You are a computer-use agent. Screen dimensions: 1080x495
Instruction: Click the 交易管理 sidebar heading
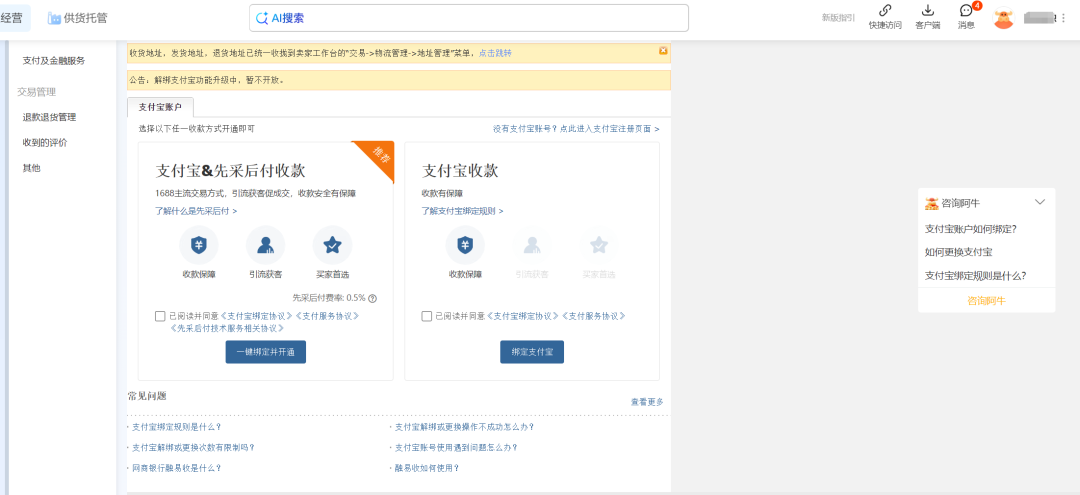37,92
